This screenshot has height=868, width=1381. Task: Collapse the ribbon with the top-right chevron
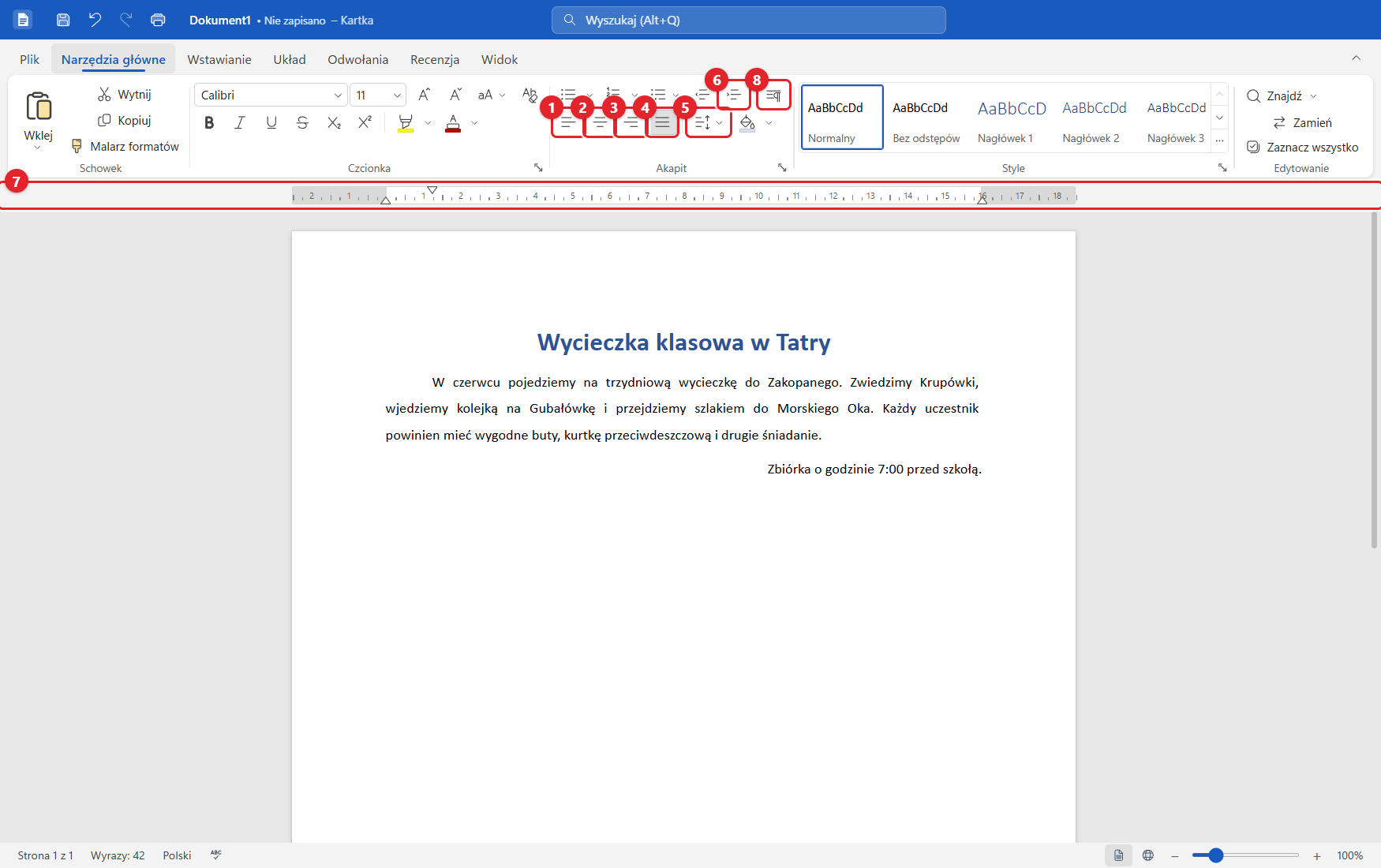(1356, 58)
